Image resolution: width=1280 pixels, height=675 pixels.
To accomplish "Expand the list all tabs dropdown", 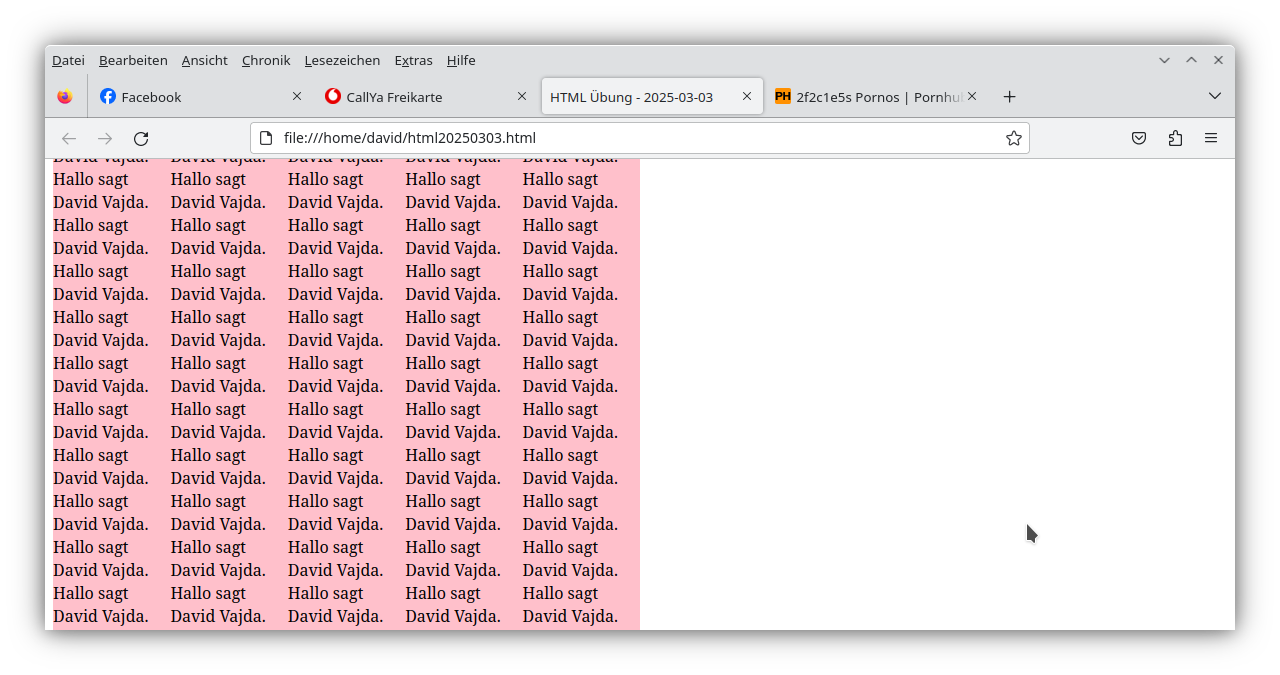I will 1215,96.
